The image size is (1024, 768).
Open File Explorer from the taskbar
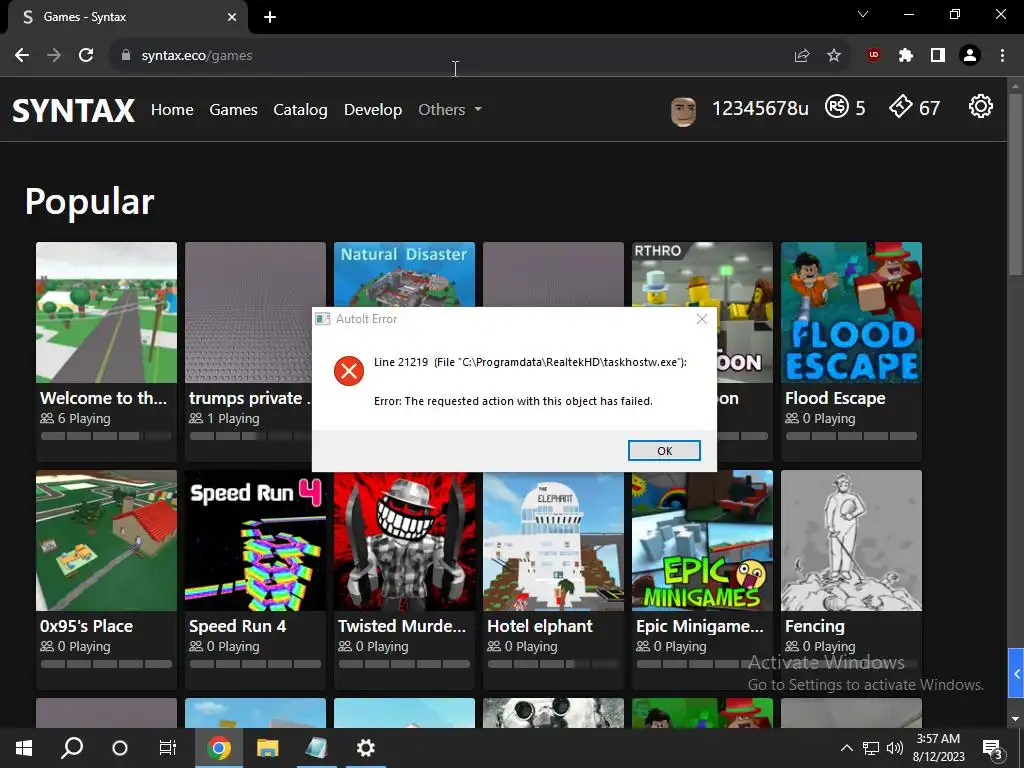pos(267,748)
